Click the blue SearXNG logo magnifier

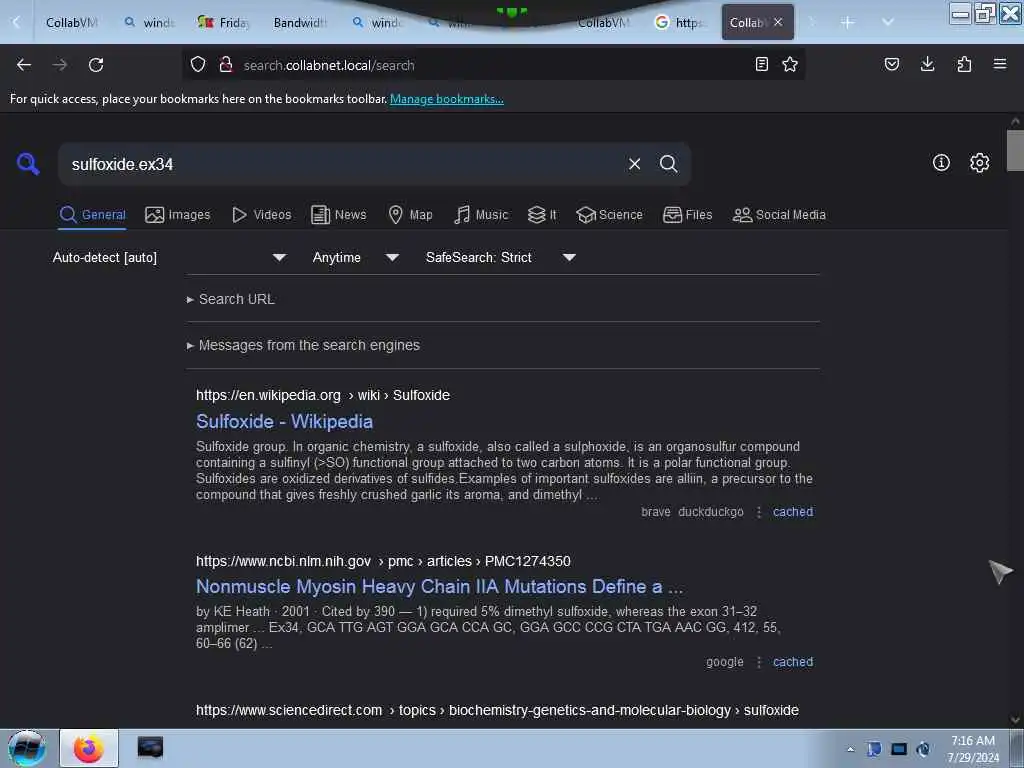[28, 163]
